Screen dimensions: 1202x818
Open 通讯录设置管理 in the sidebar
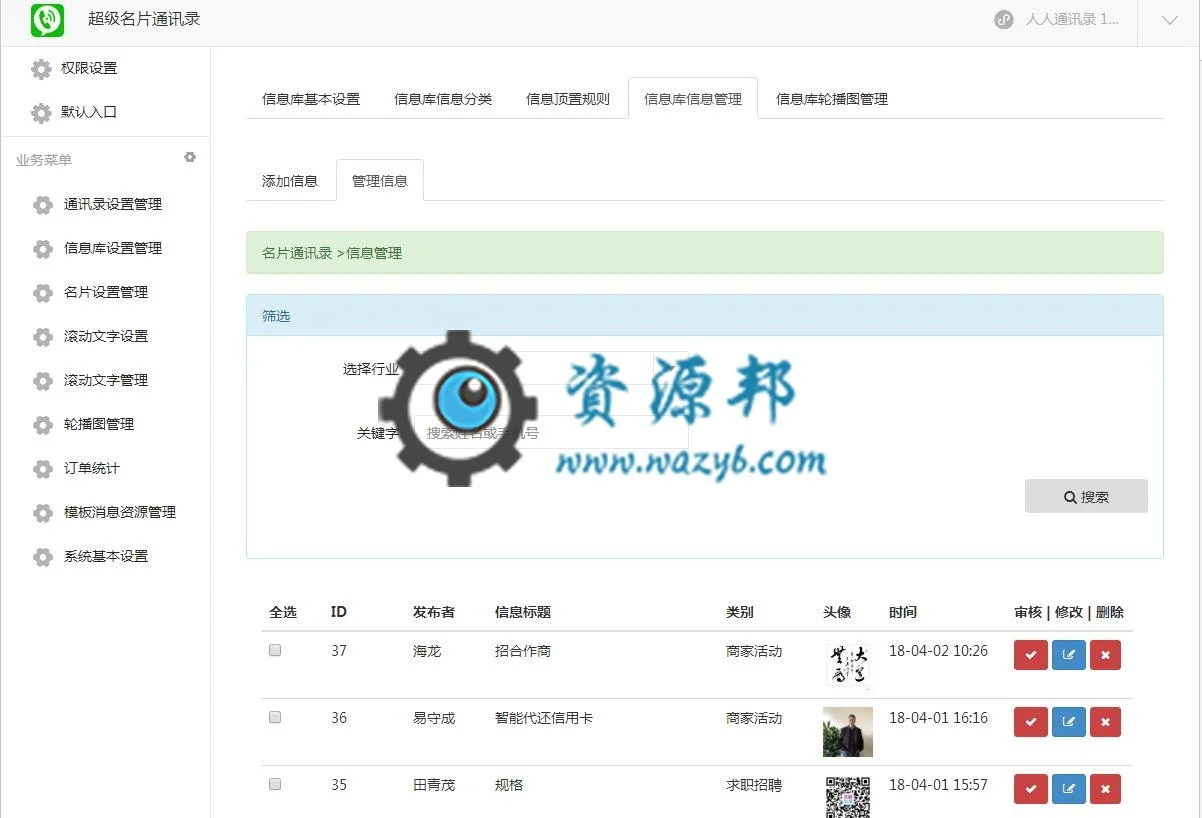tap(113, 204)
